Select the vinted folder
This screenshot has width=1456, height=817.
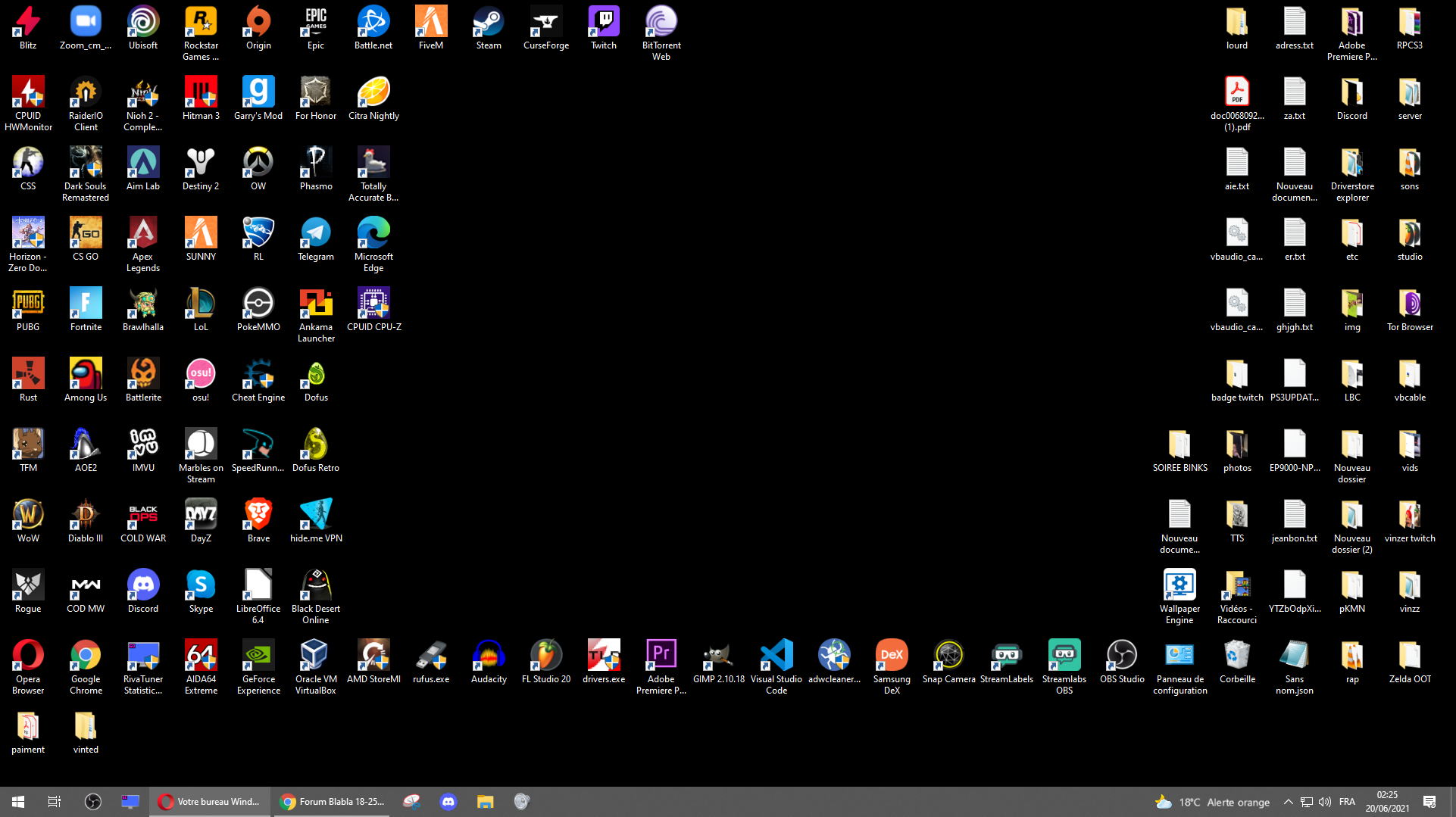click(x=86, y=733)
